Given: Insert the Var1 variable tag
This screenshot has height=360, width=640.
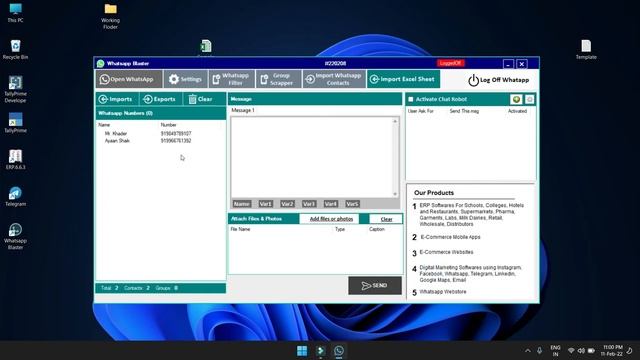Looking at the screenshot, I should click(x=266, y=204).
